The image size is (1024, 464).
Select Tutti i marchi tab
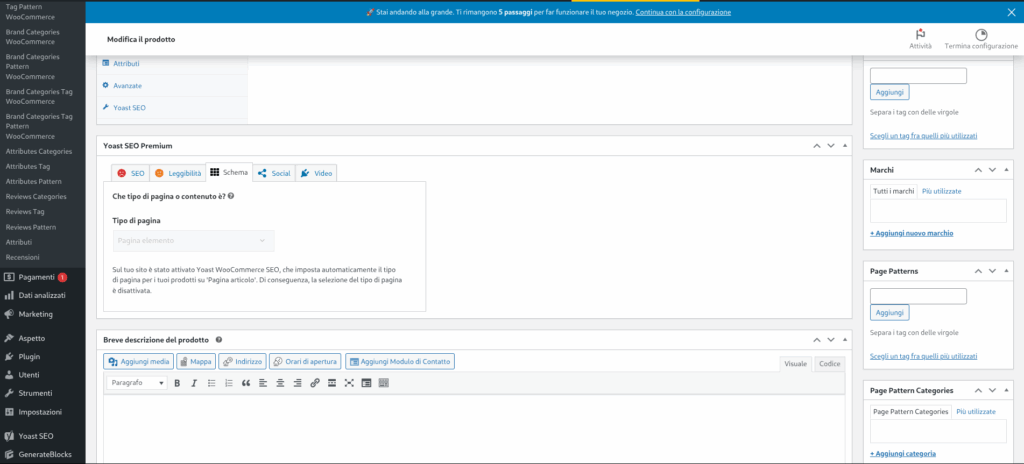pos(893,191)
